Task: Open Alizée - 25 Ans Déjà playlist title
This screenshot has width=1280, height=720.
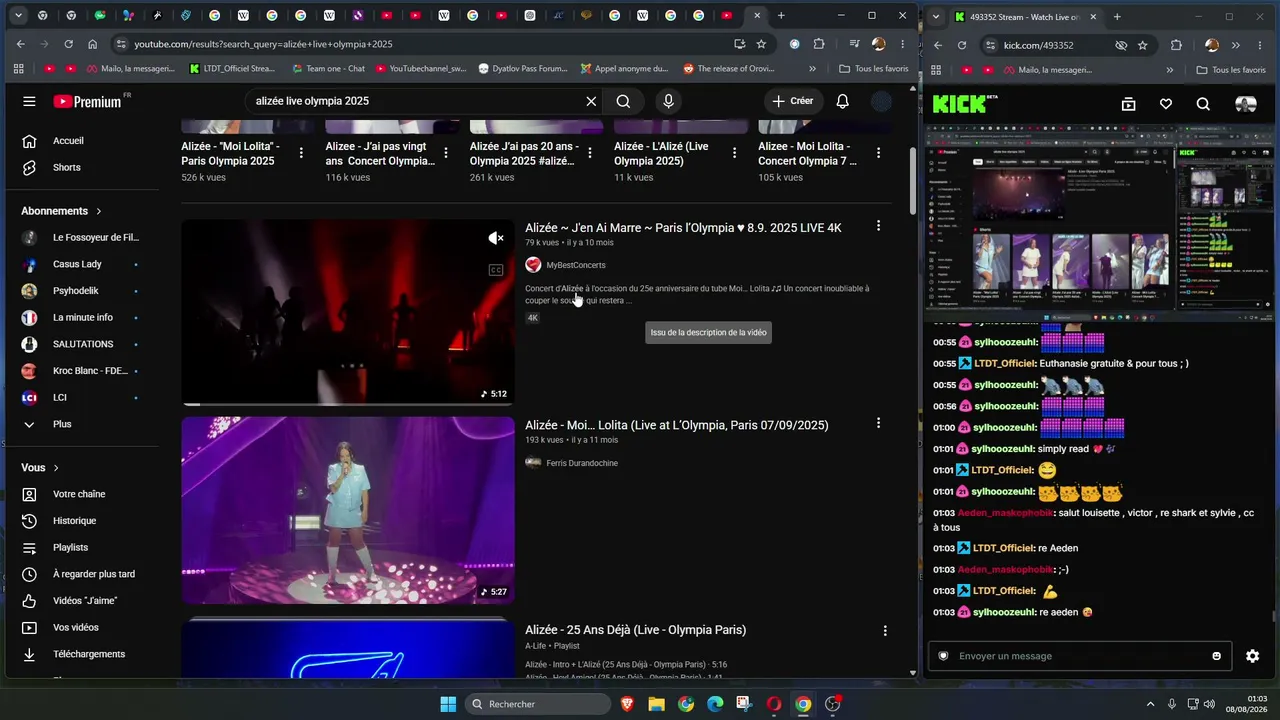Action: [x=635, y=630]
